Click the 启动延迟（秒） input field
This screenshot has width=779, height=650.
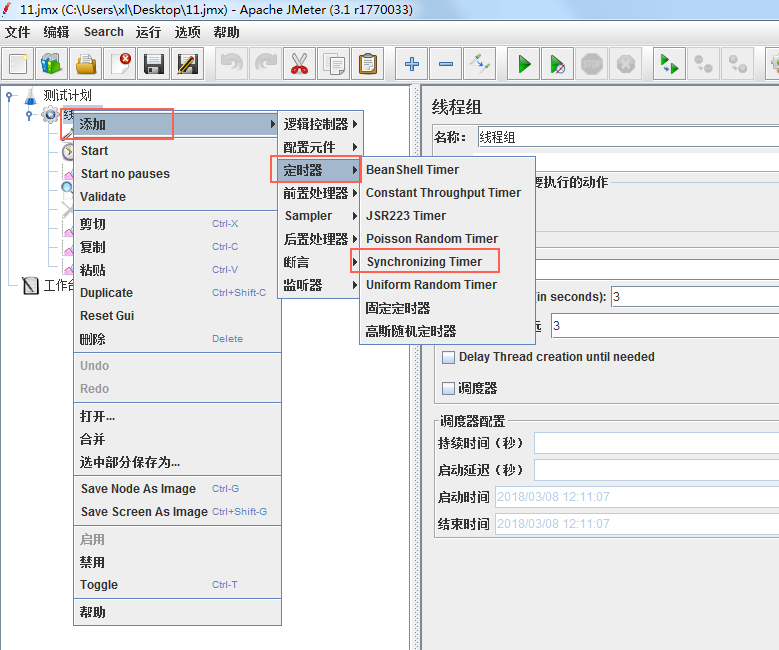[x=656, y=470]
